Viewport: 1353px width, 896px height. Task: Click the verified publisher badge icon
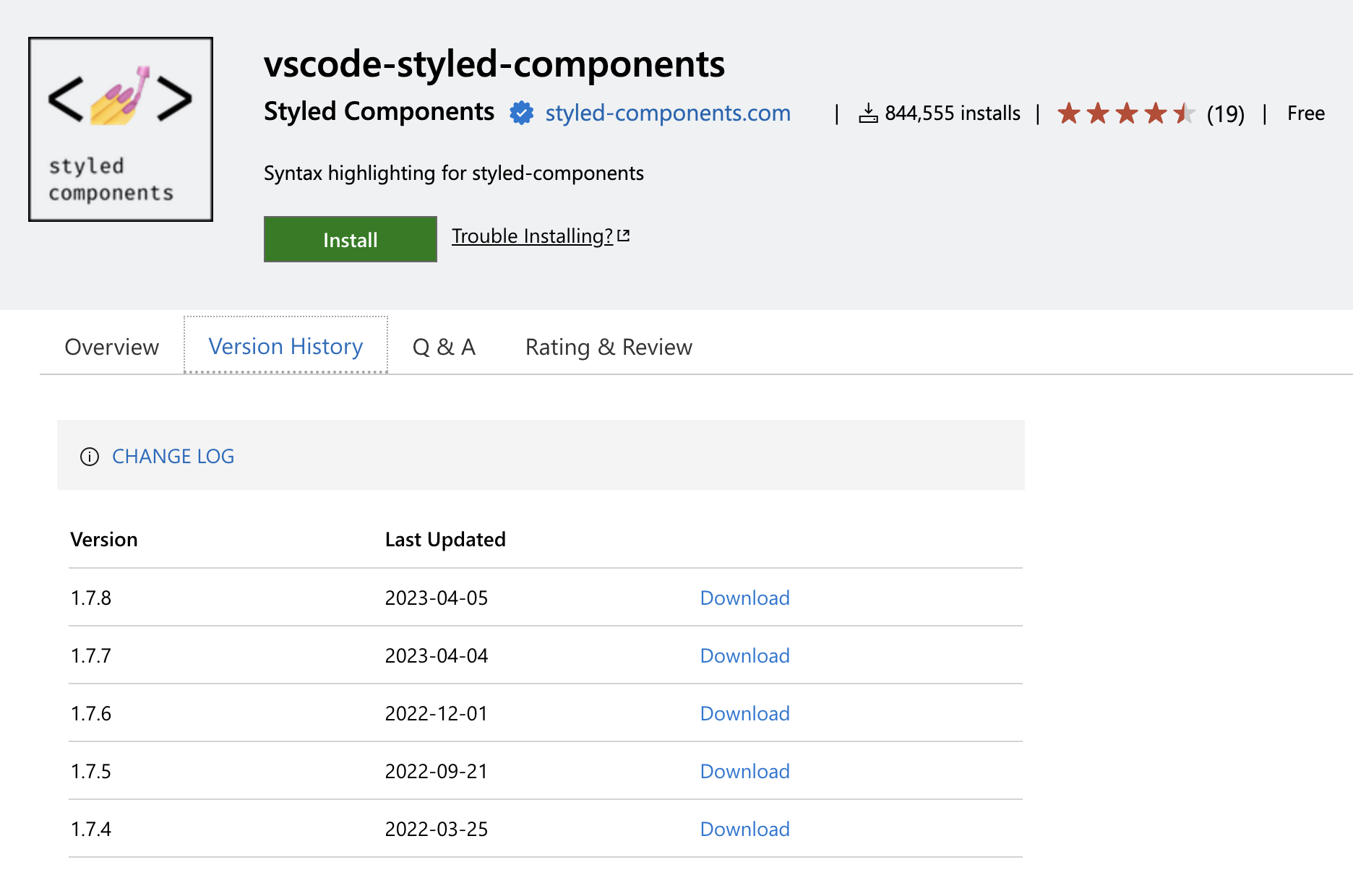521,113
